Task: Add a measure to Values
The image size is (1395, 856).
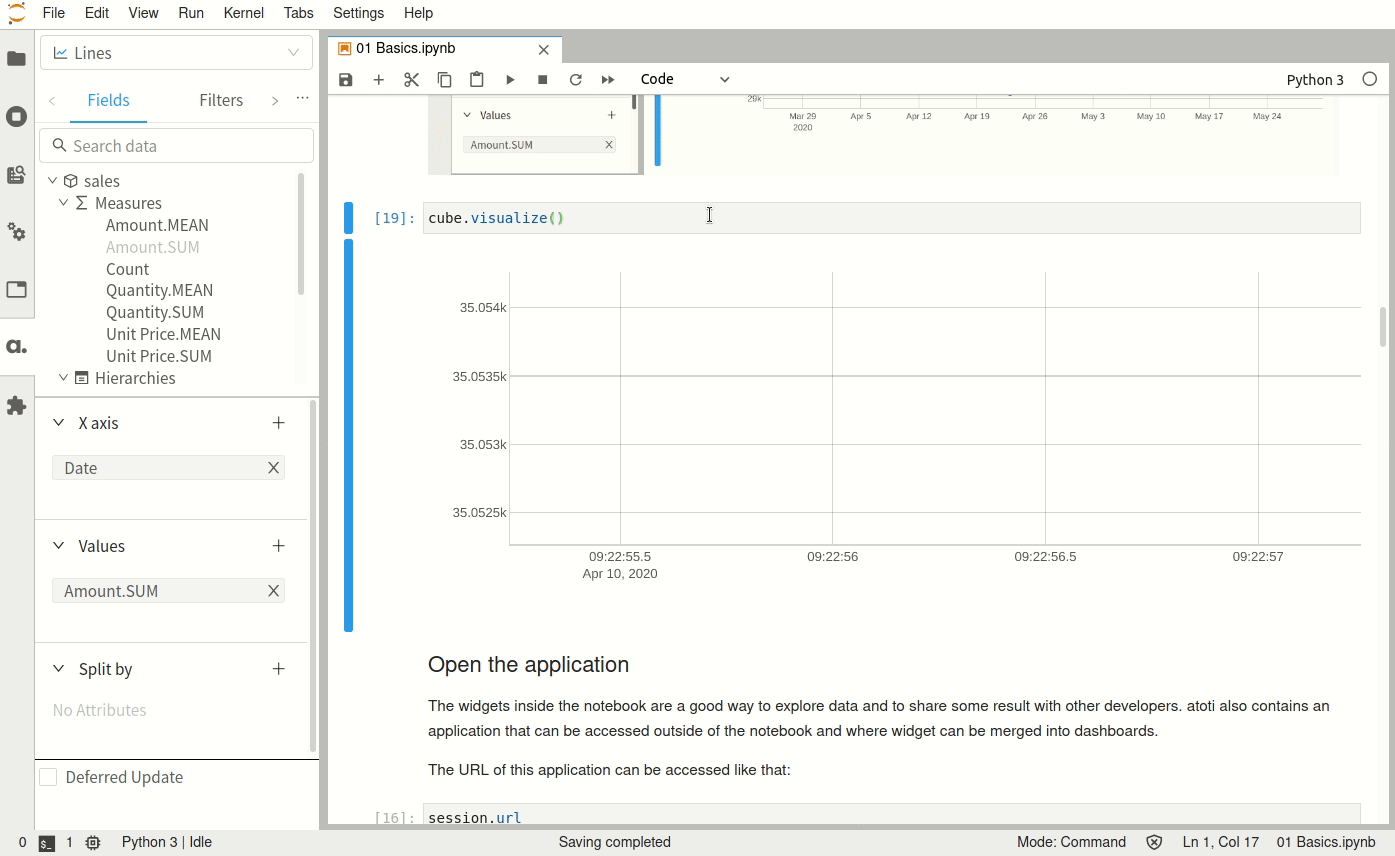Action: [x=278, y=546]
